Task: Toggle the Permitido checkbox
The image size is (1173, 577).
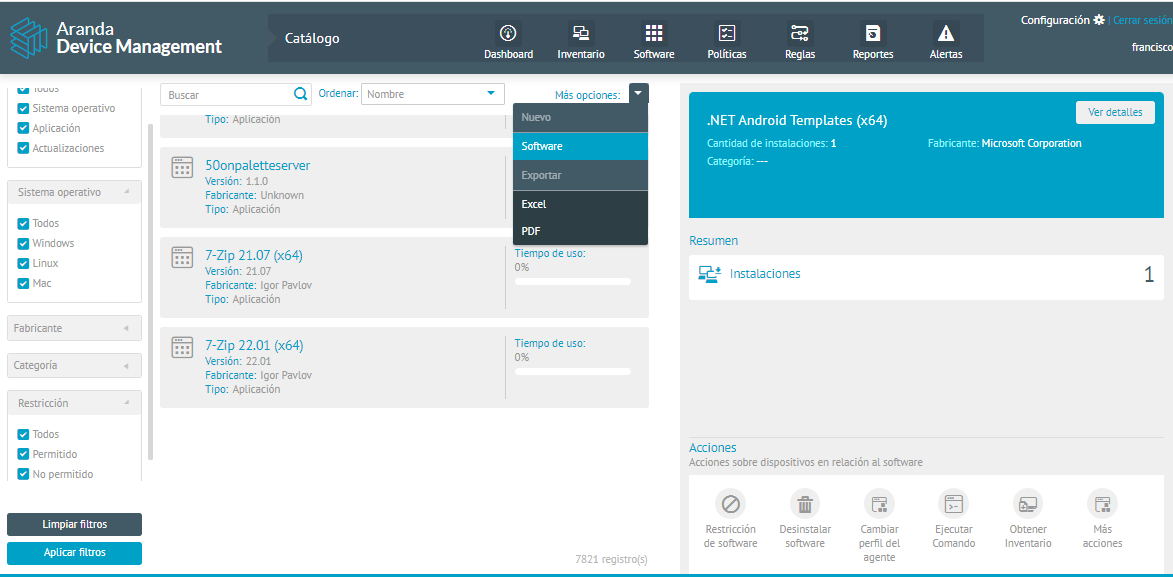Action: pyautogui.click(x=23, y=454)
